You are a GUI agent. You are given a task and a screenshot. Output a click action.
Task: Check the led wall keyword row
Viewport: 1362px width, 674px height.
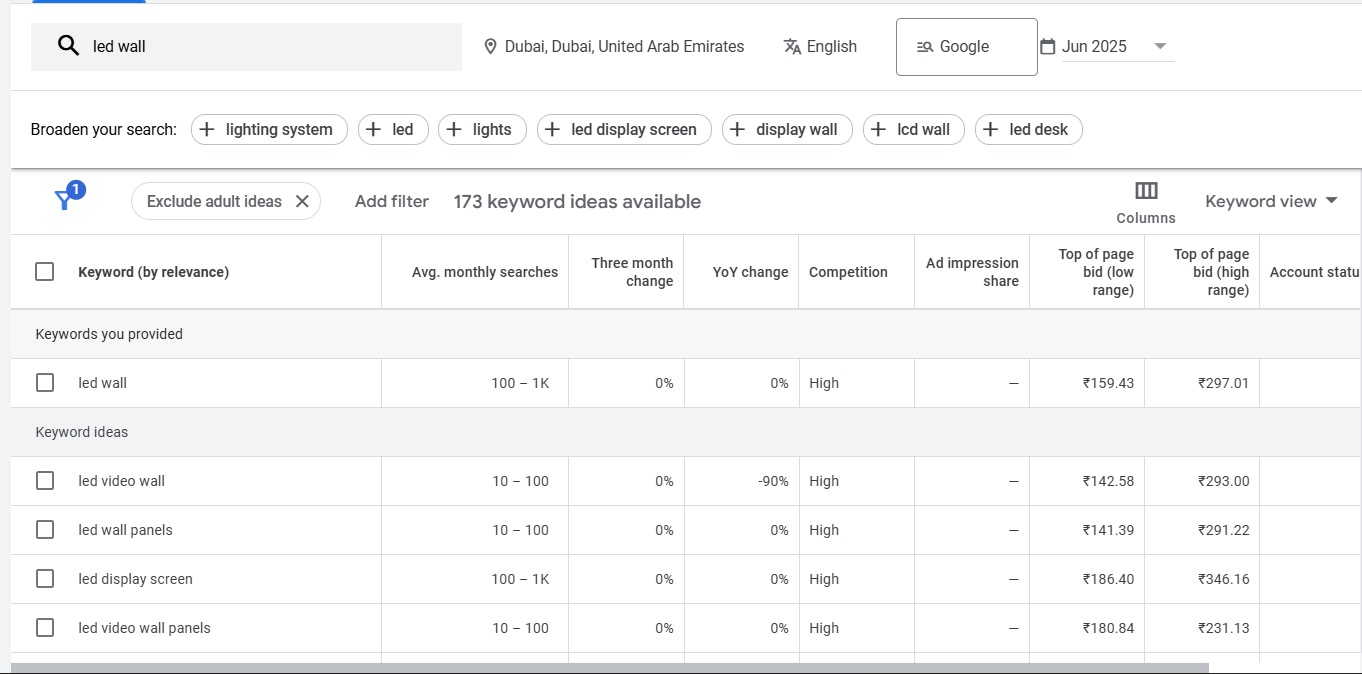[45, 383]
